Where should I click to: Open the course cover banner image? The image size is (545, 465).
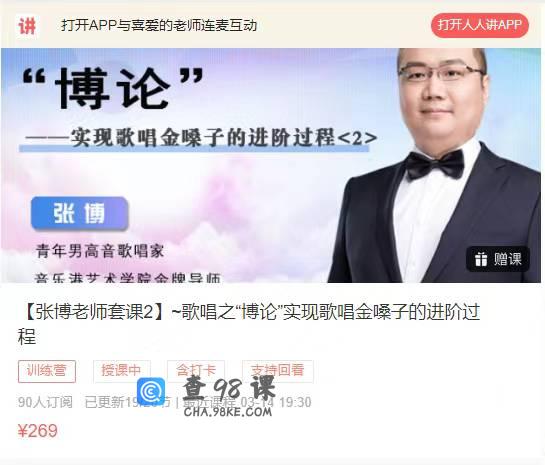(271, 165)
